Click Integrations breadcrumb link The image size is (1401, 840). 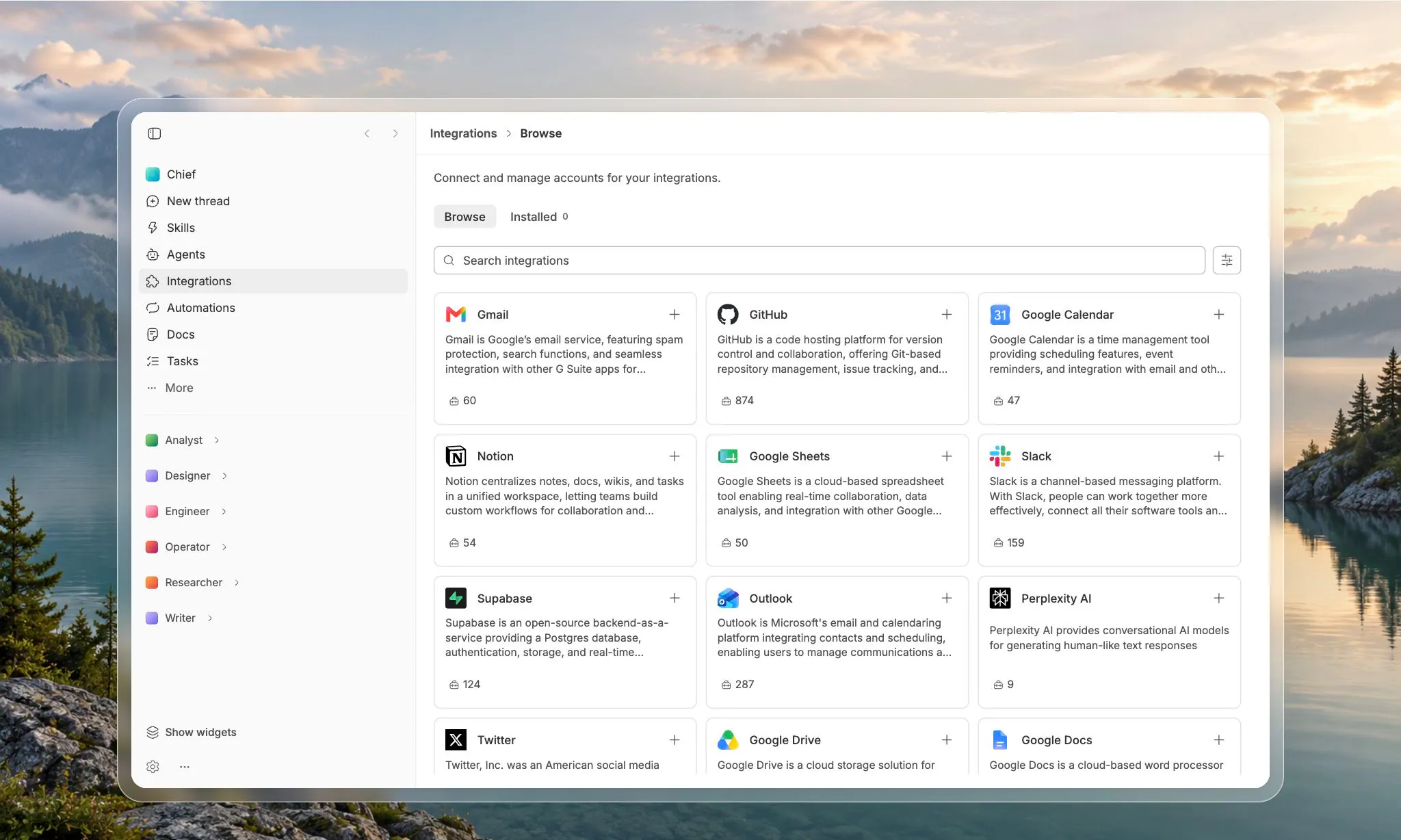(x=463, y=133)
